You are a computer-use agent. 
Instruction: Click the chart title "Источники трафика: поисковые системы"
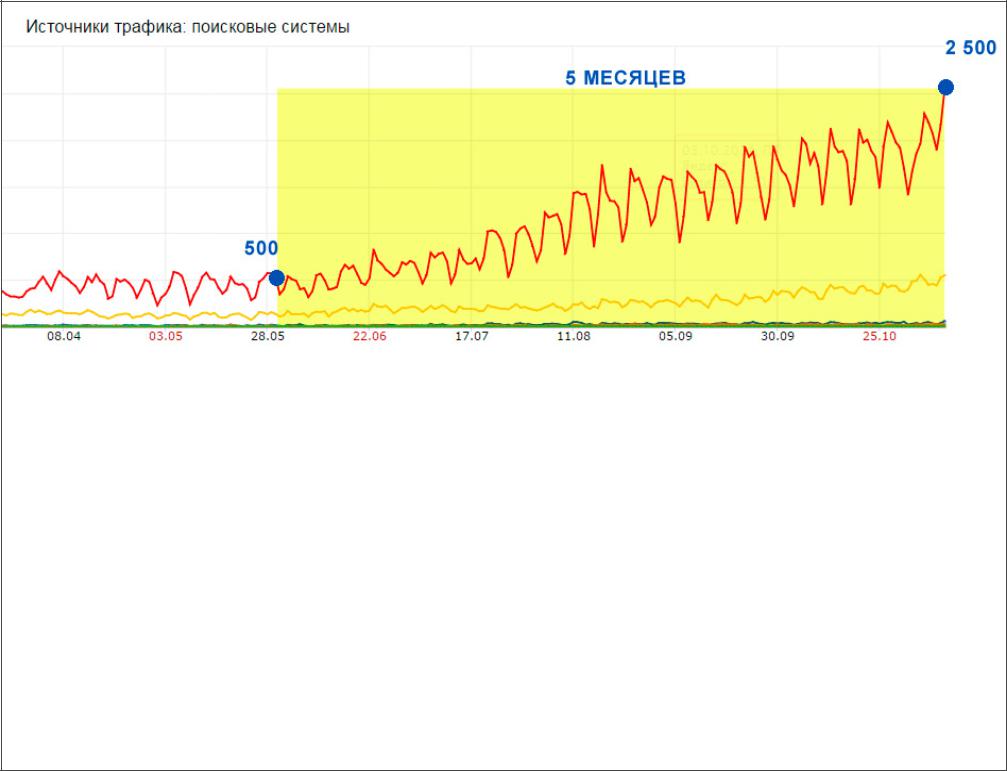pos(187,27)
